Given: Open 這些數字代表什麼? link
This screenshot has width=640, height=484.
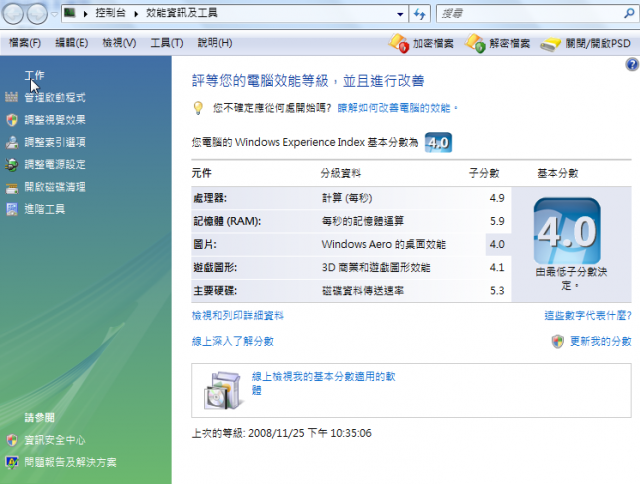Looking at the screenshot, I should [588, 315].
